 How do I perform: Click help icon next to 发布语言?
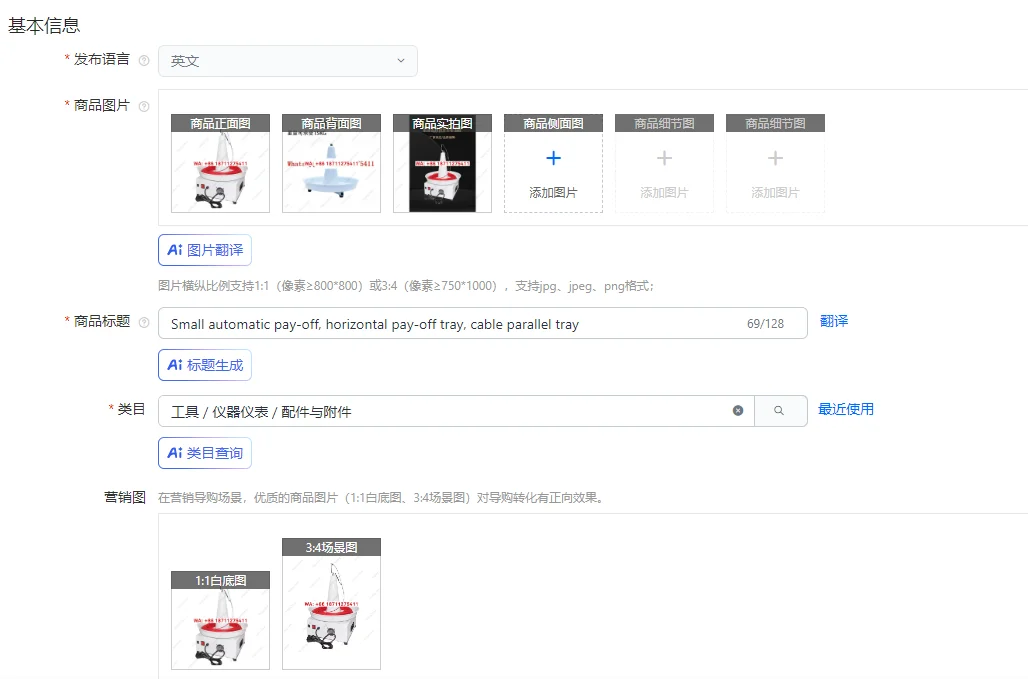pos(144,60)
